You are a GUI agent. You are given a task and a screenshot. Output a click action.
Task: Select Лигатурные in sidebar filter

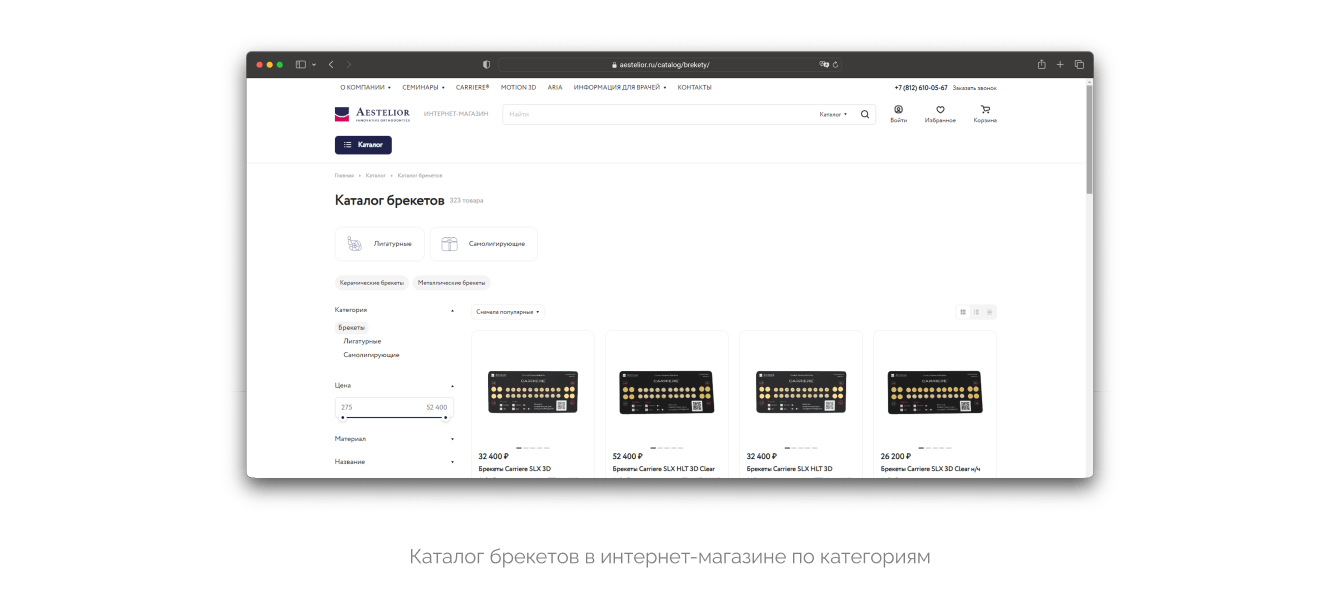point(362,341)
